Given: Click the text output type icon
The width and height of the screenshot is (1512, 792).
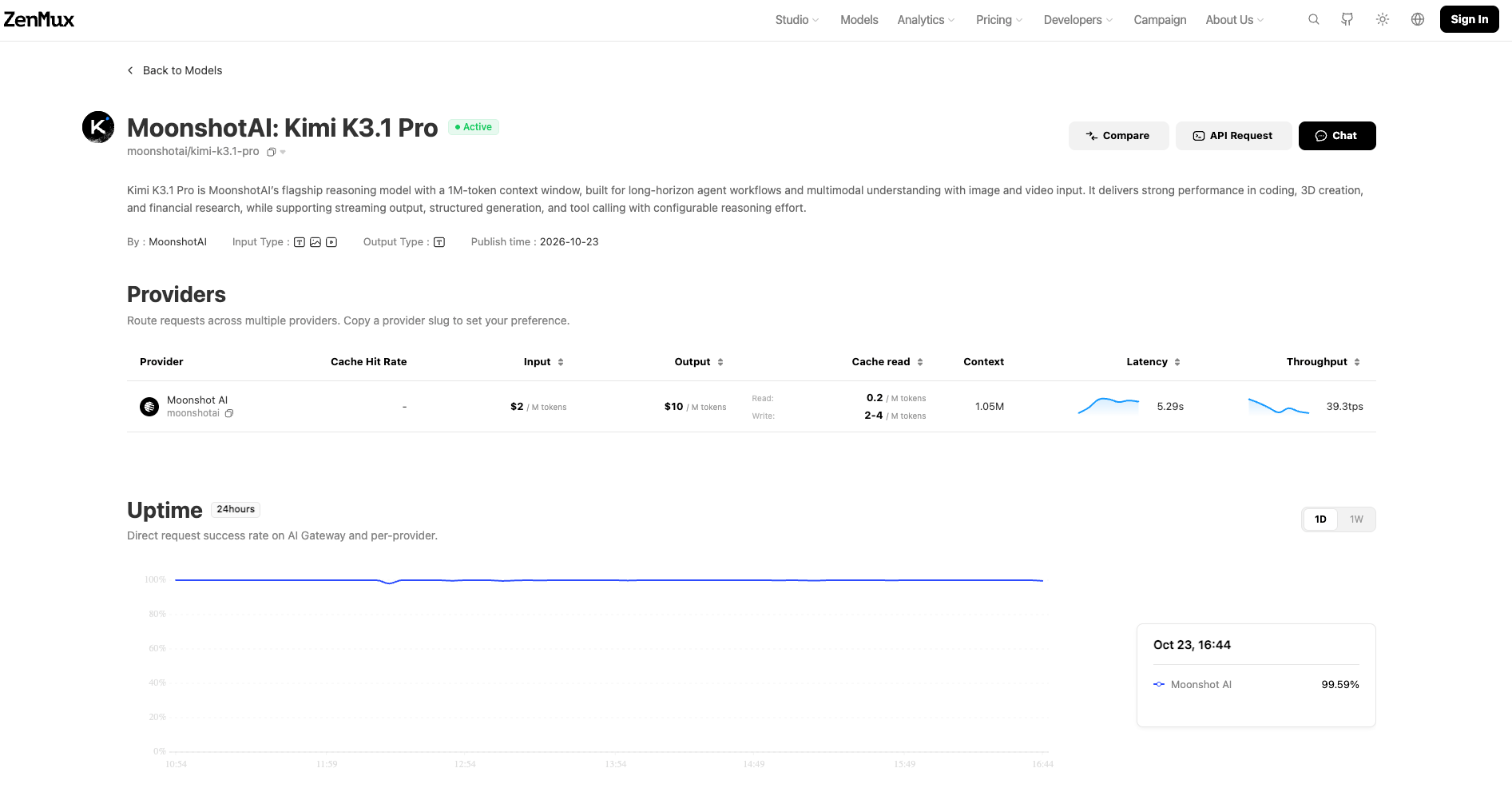Looking at the screenshot, I should 439,242.
